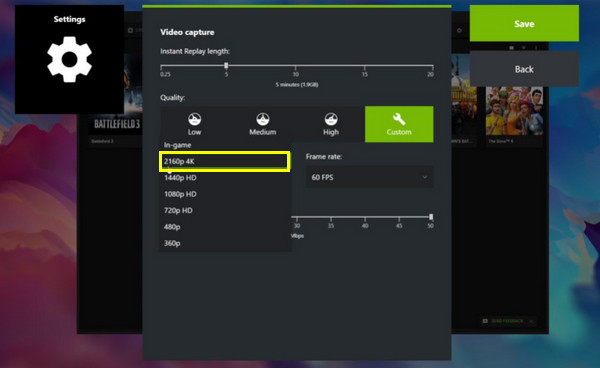Choose 2160p 4K resolution
Image resolution: width=600 pixels, height=368 pixels.
pos(225,161)
